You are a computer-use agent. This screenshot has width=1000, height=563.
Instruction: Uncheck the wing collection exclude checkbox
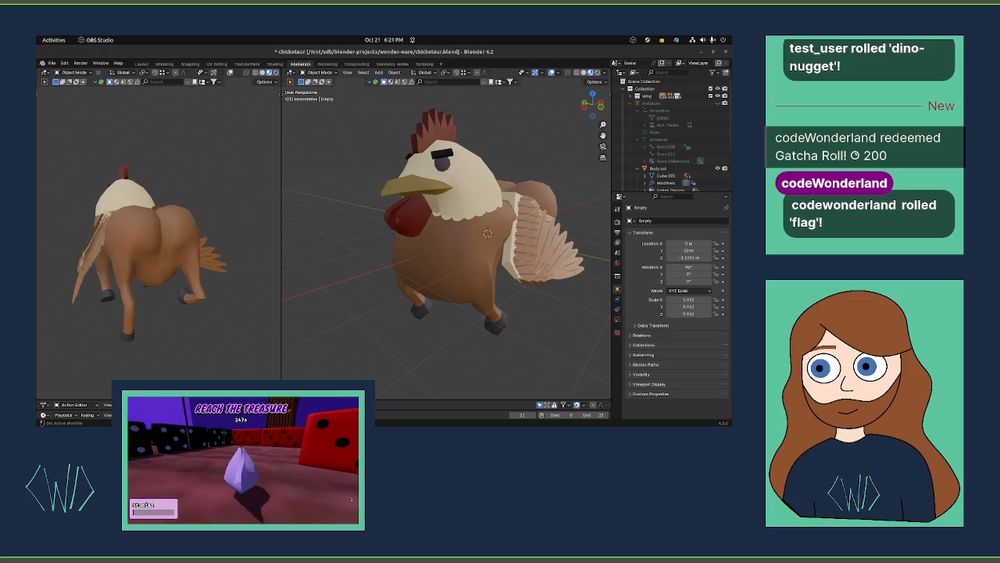[710, 96]
